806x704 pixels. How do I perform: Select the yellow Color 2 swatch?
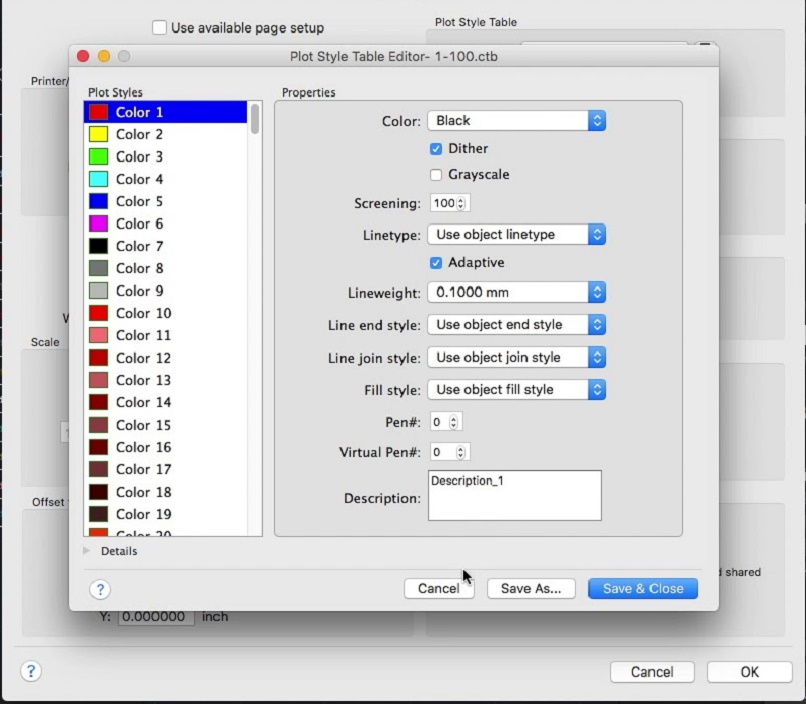pyautogui.click(x=98, y=134)
